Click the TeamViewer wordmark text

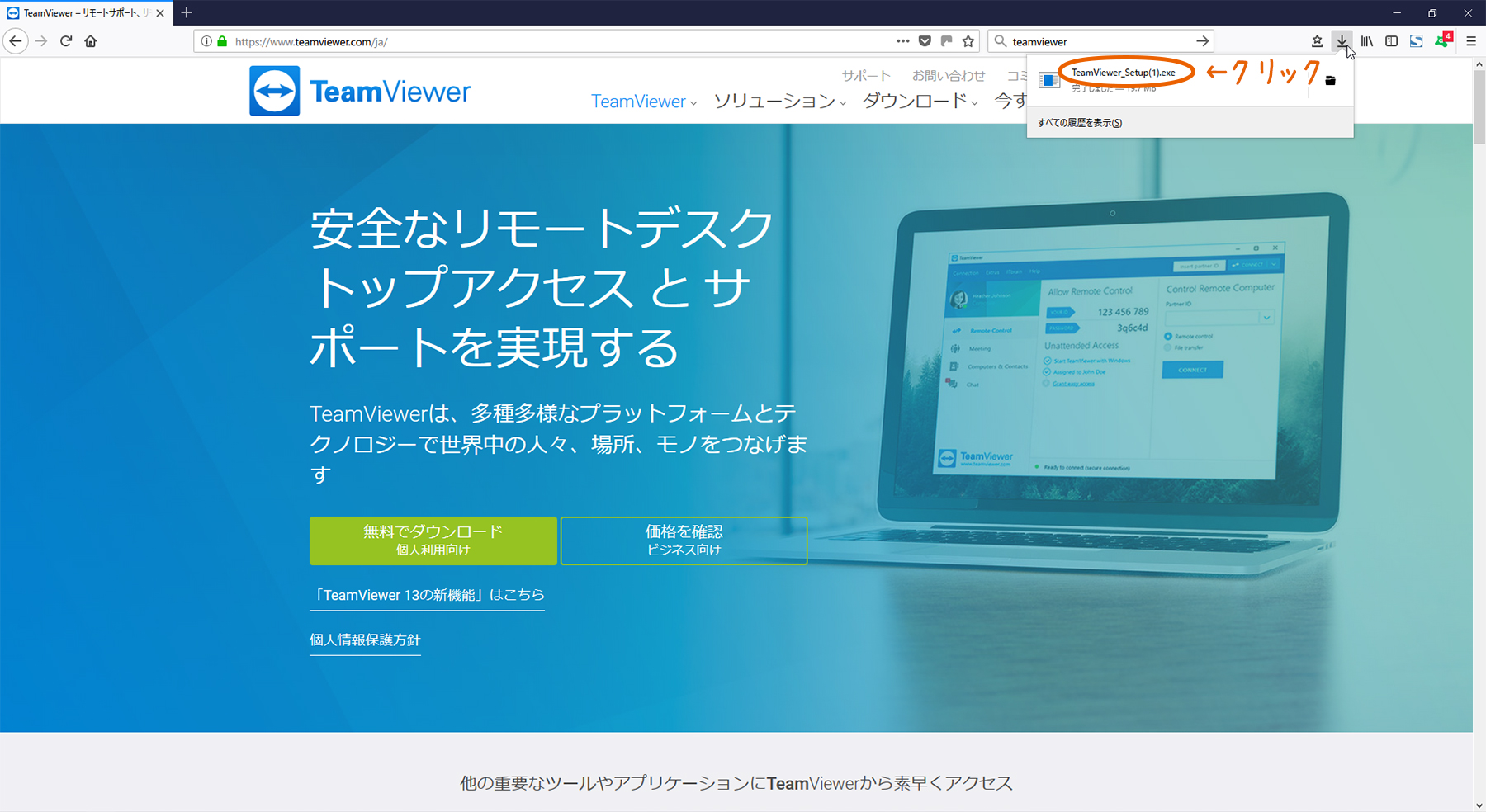pyautogui.click(x=390, y=92)
